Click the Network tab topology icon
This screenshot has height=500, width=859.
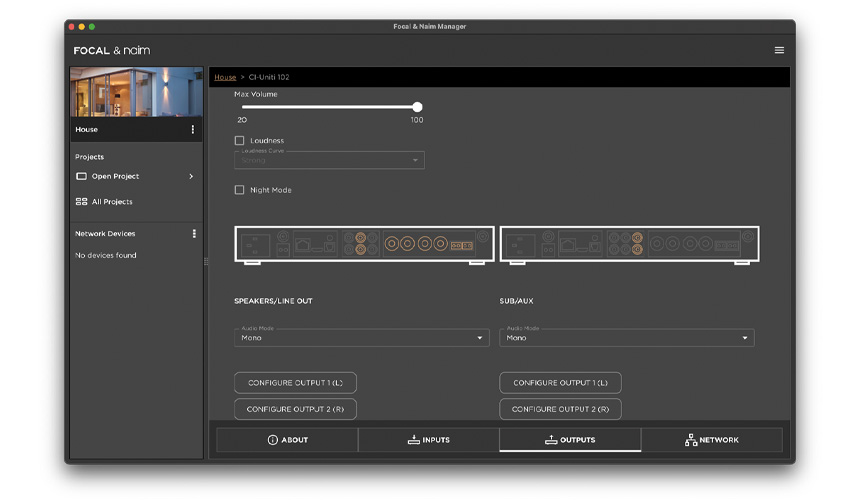[x=691, y=440]
